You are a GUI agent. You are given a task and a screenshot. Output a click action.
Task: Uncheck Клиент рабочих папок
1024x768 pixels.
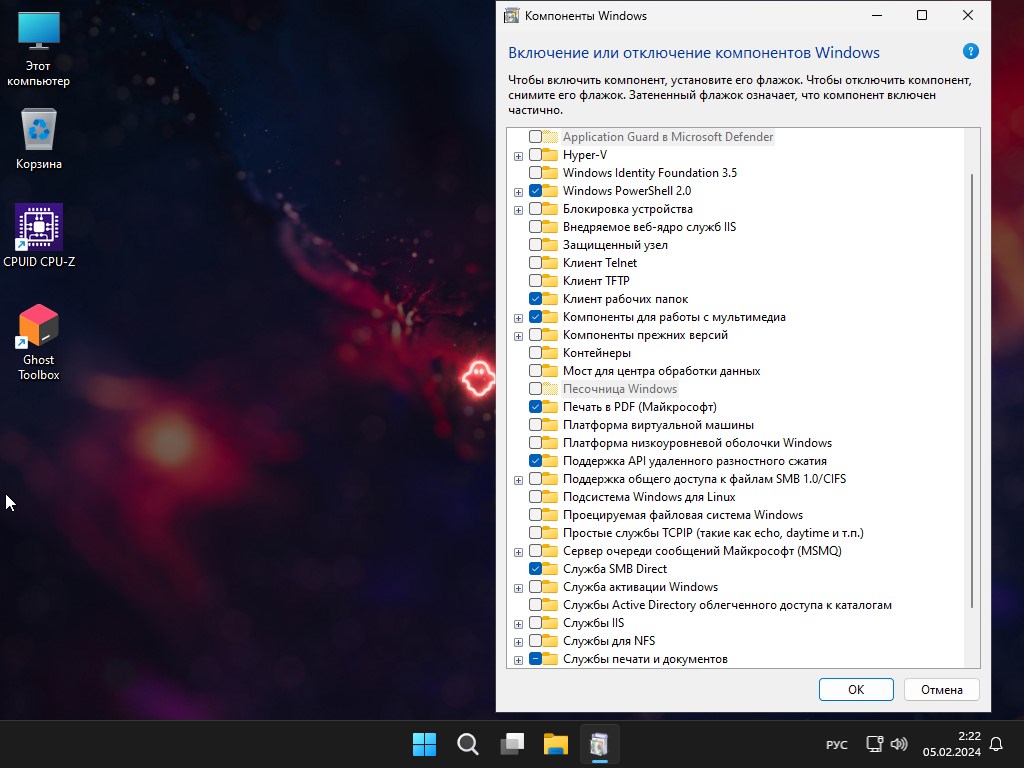click(x=535, y=298)
